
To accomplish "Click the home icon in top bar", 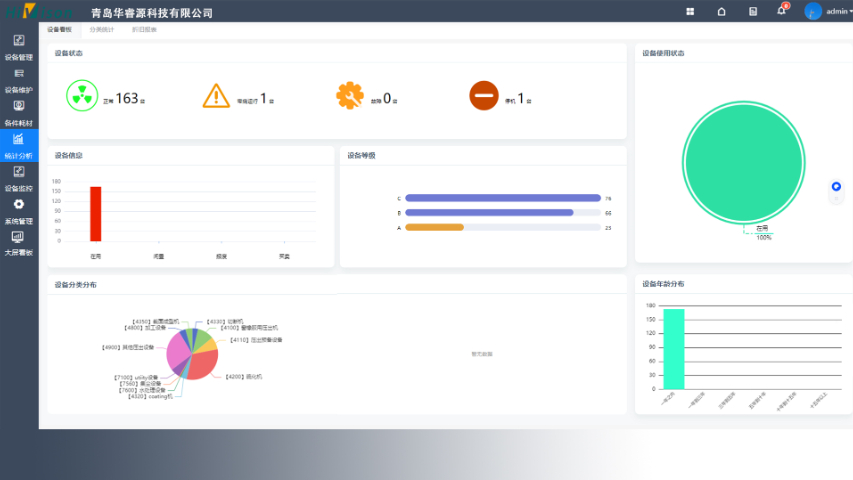I will pos(721,12).
